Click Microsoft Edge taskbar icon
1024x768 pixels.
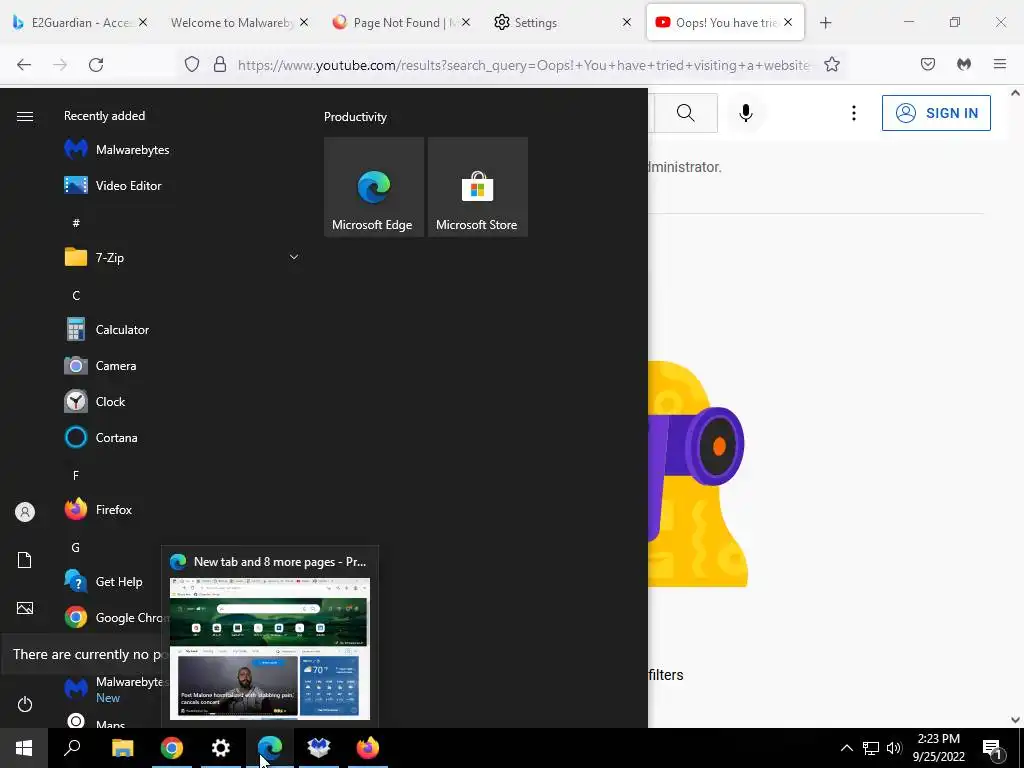click(270, 748)
